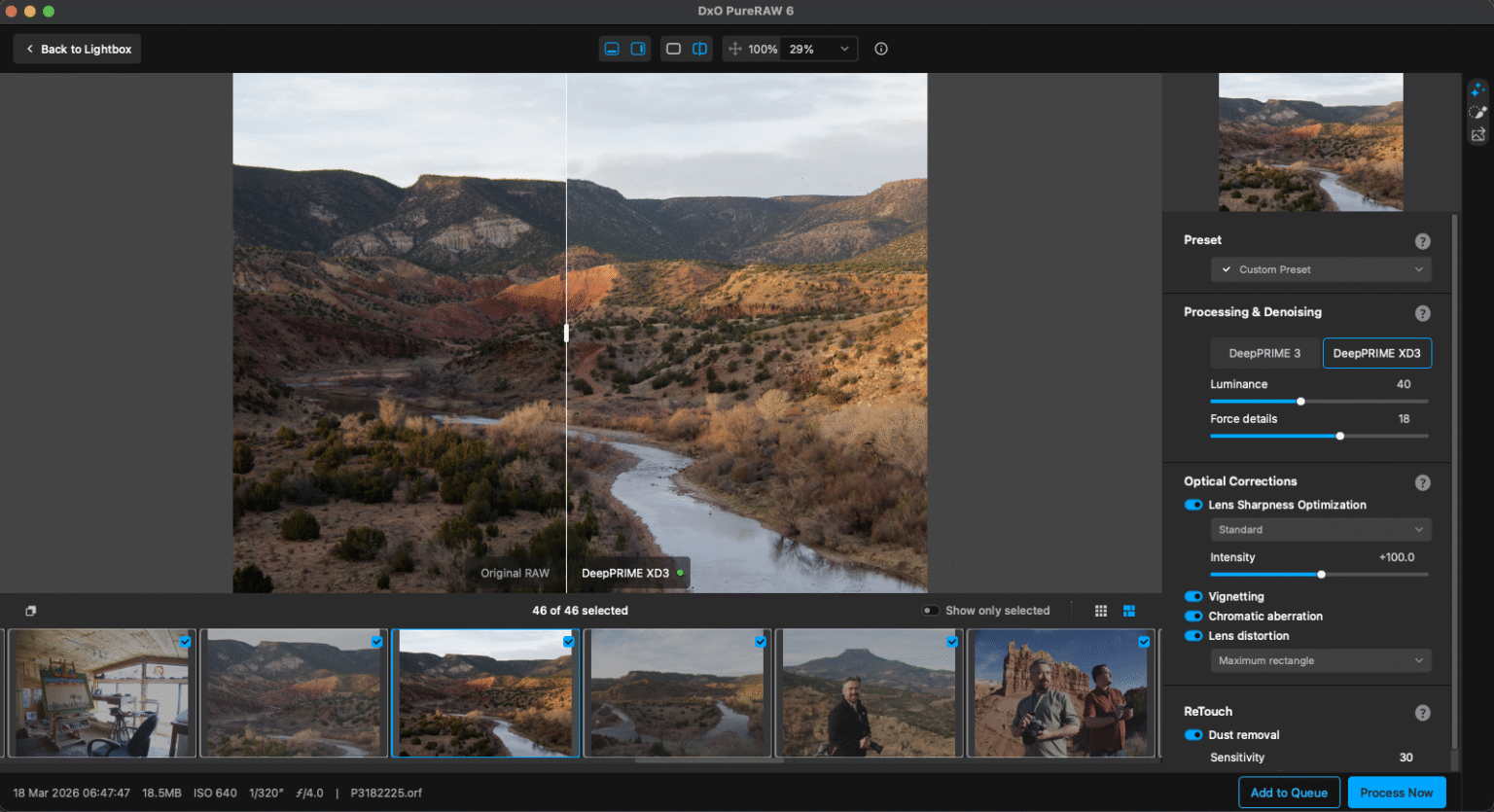Viewport: 1494px width, 812px height.
Task: Click the Luminance slider handle
Action: click(x=1300, y=402)
